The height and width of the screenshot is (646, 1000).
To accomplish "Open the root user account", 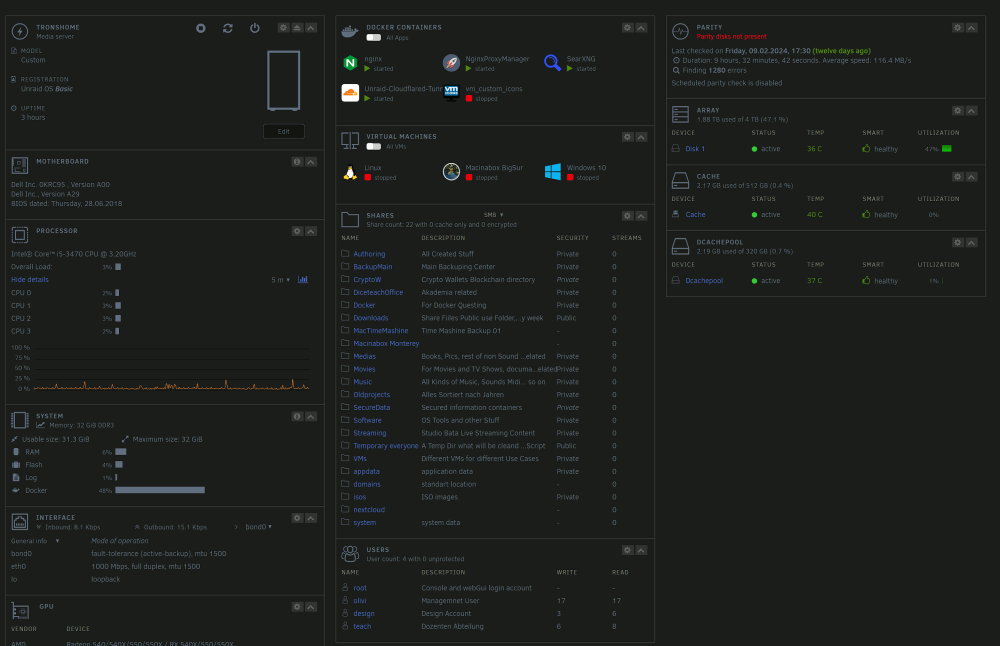I will [x=360, y=588].
